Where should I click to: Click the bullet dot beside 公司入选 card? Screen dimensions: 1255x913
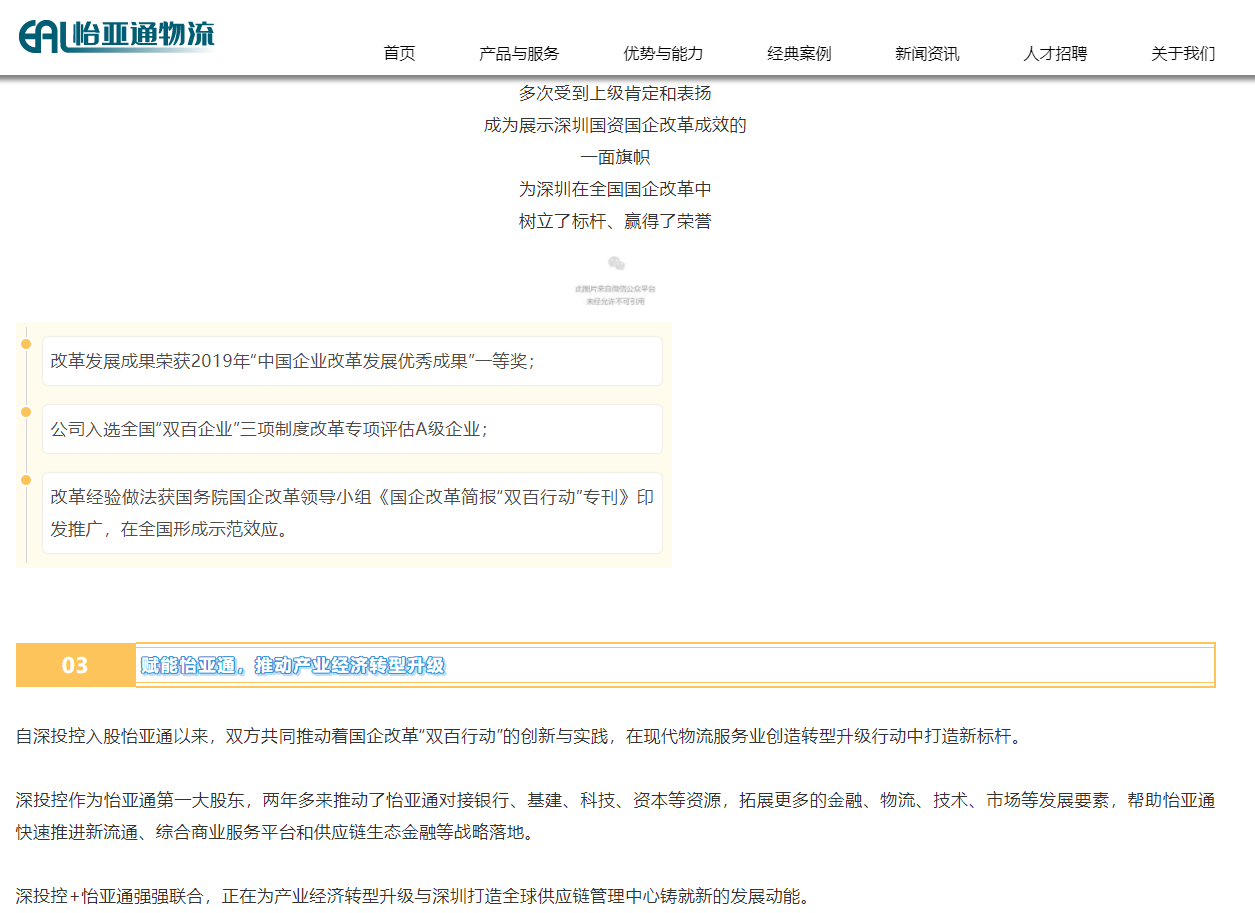pos(26,412)
